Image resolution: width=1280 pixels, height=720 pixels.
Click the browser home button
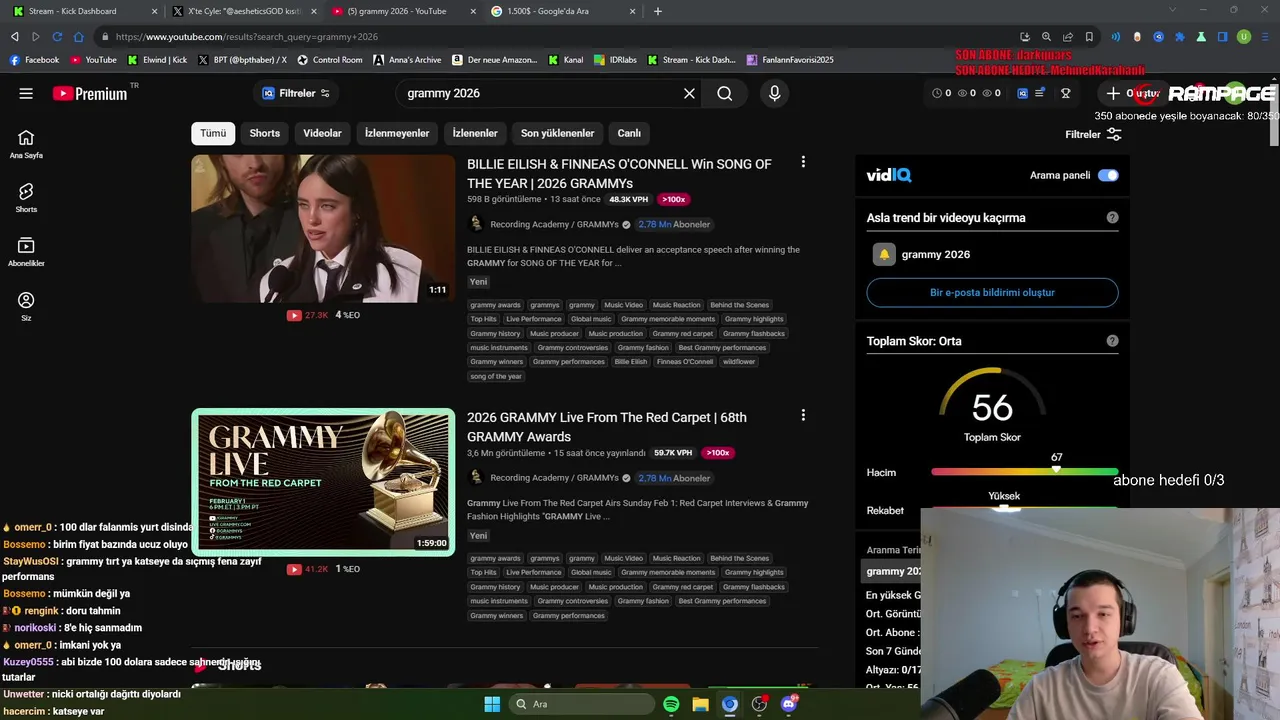point(78,37)
